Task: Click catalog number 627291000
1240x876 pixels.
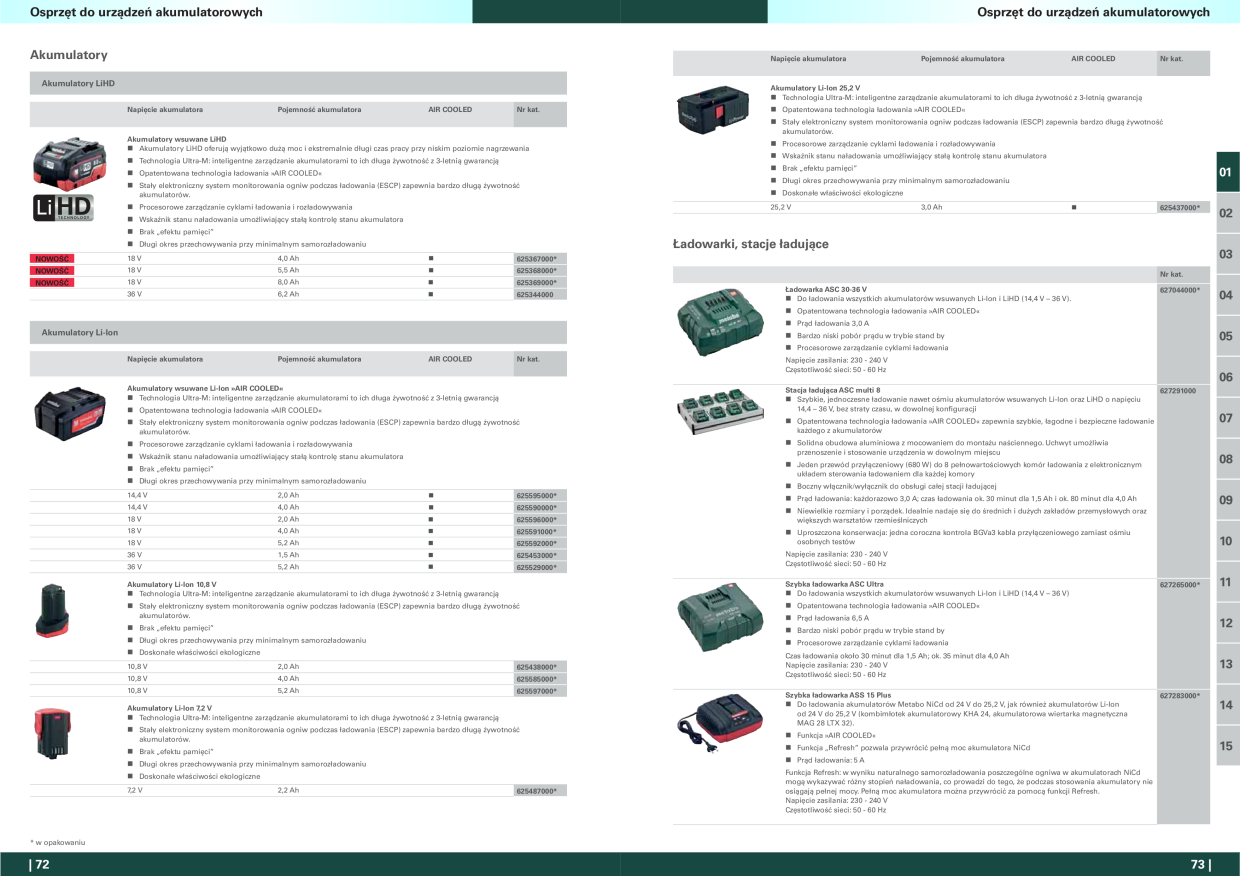Action: point(1178,390)
